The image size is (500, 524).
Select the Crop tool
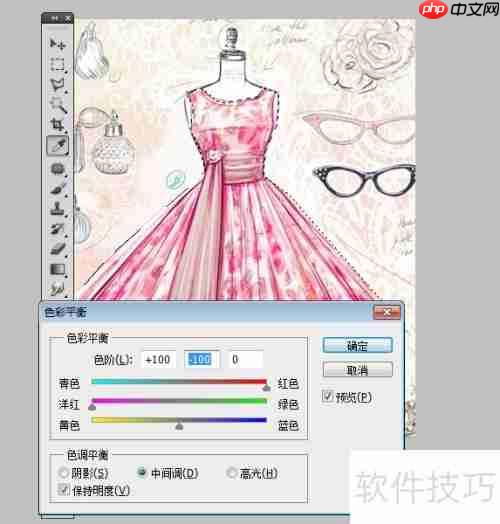[x=58, y=125]
